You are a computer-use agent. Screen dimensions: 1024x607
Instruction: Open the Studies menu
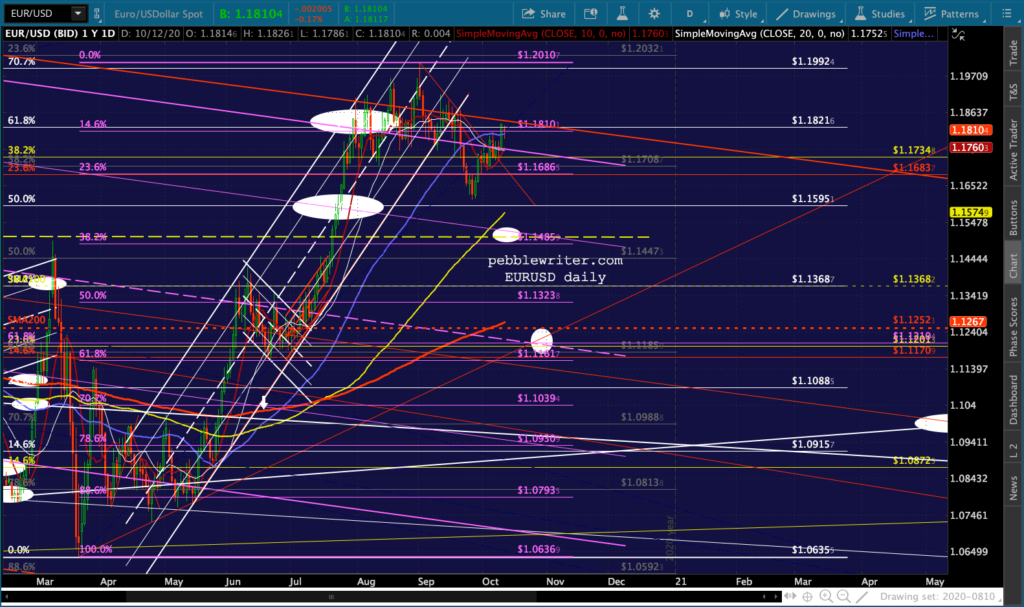click(880, 14)
